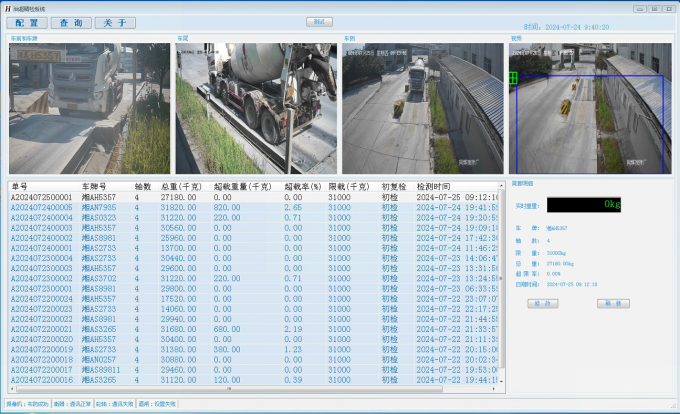Open the cement mixer side camera image
680x414 pixels.
click(255, 108)
